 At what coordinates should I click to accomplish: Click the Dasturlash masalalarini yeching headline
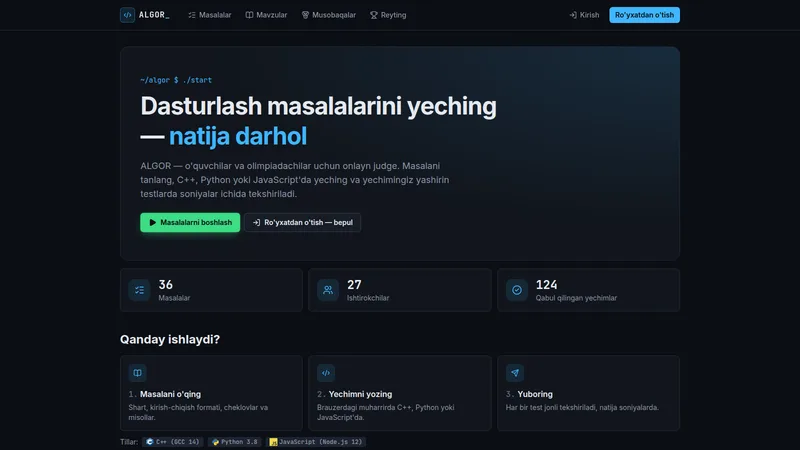(318, 106)
